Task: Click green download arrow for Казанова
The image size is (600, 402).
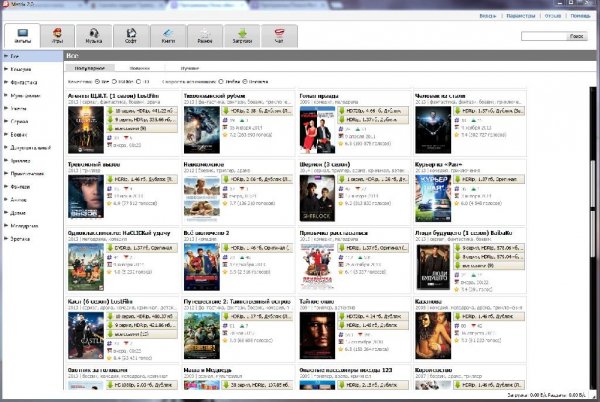Action: click(458, 316)
